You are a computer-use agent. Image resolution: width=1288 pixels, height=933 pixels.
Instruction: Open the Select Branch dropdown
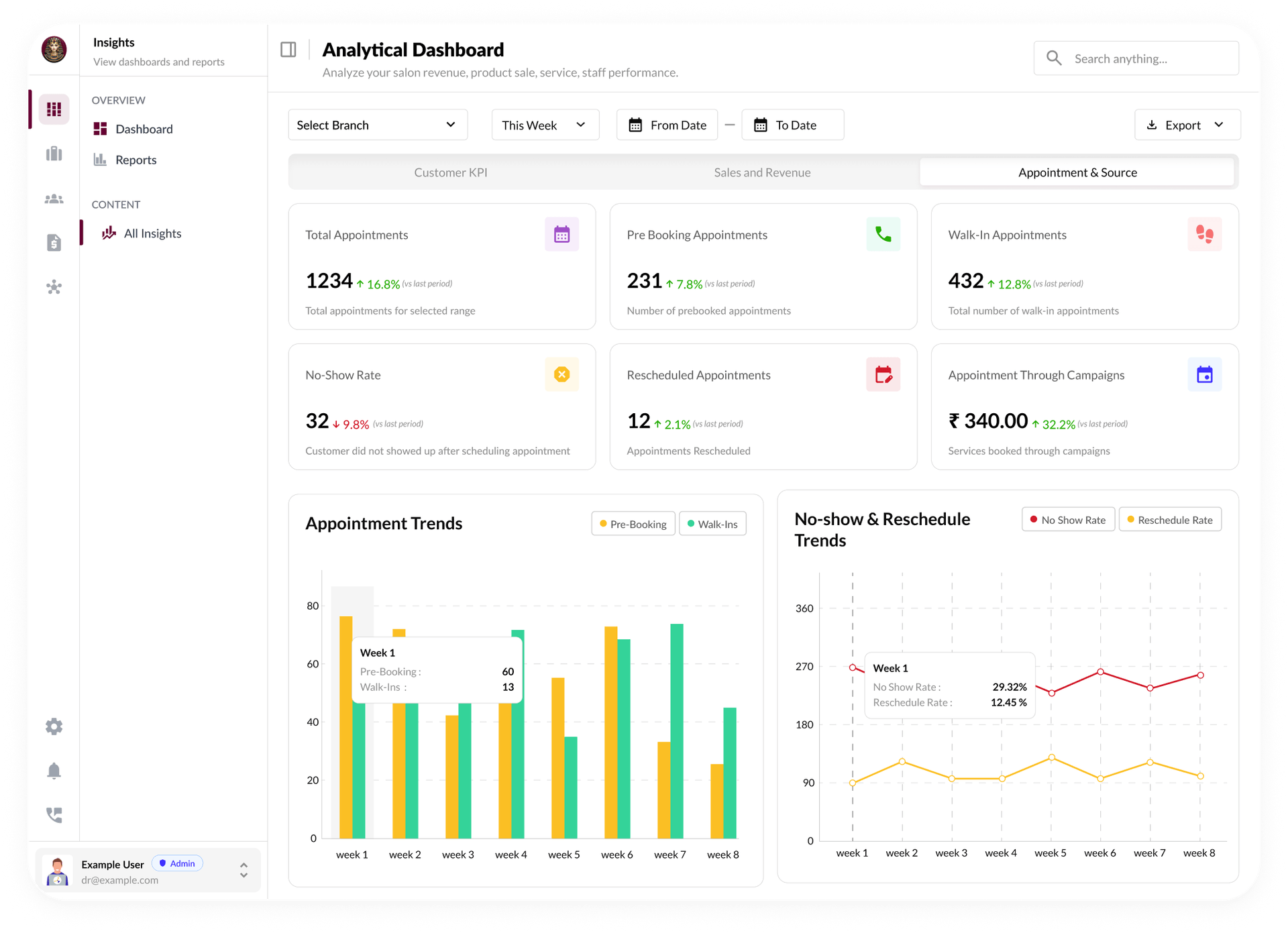pyautogui.click(x=377, y=125)
